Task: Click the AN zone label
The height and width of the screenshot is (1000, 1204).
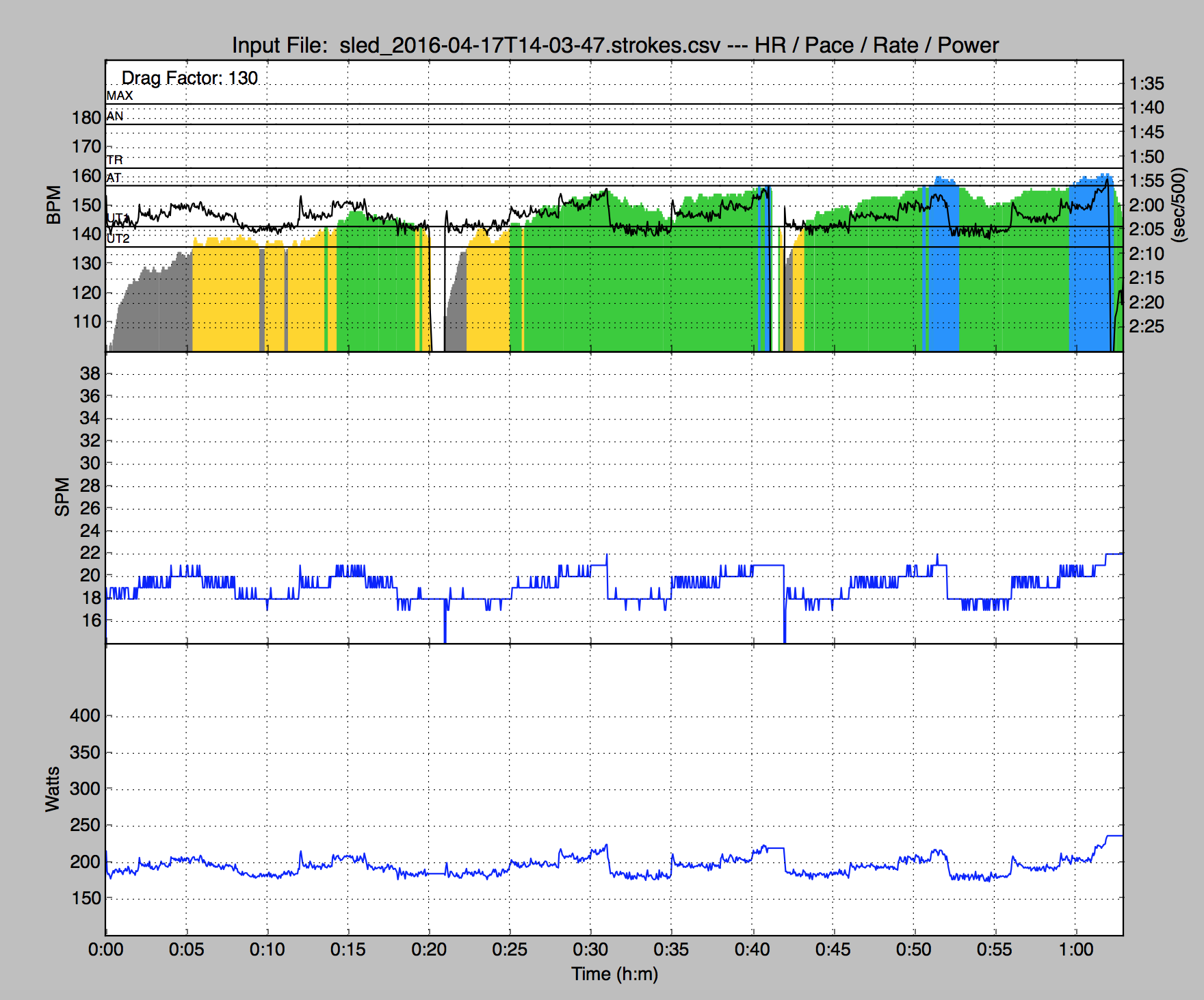Action: click(x=115, y=116)
